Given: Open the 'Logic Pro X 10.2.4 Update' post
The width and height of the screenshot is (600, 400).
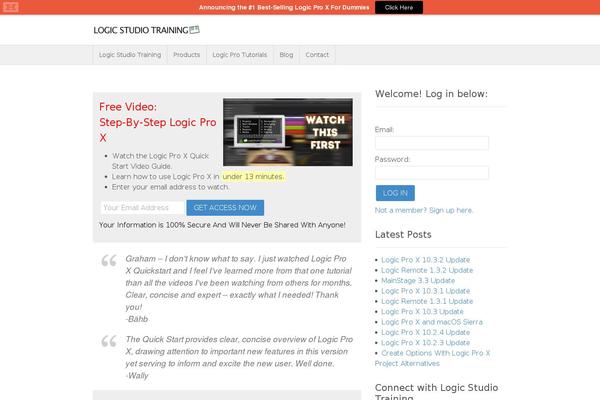Looking at the screenshot, I should point(426,332).
